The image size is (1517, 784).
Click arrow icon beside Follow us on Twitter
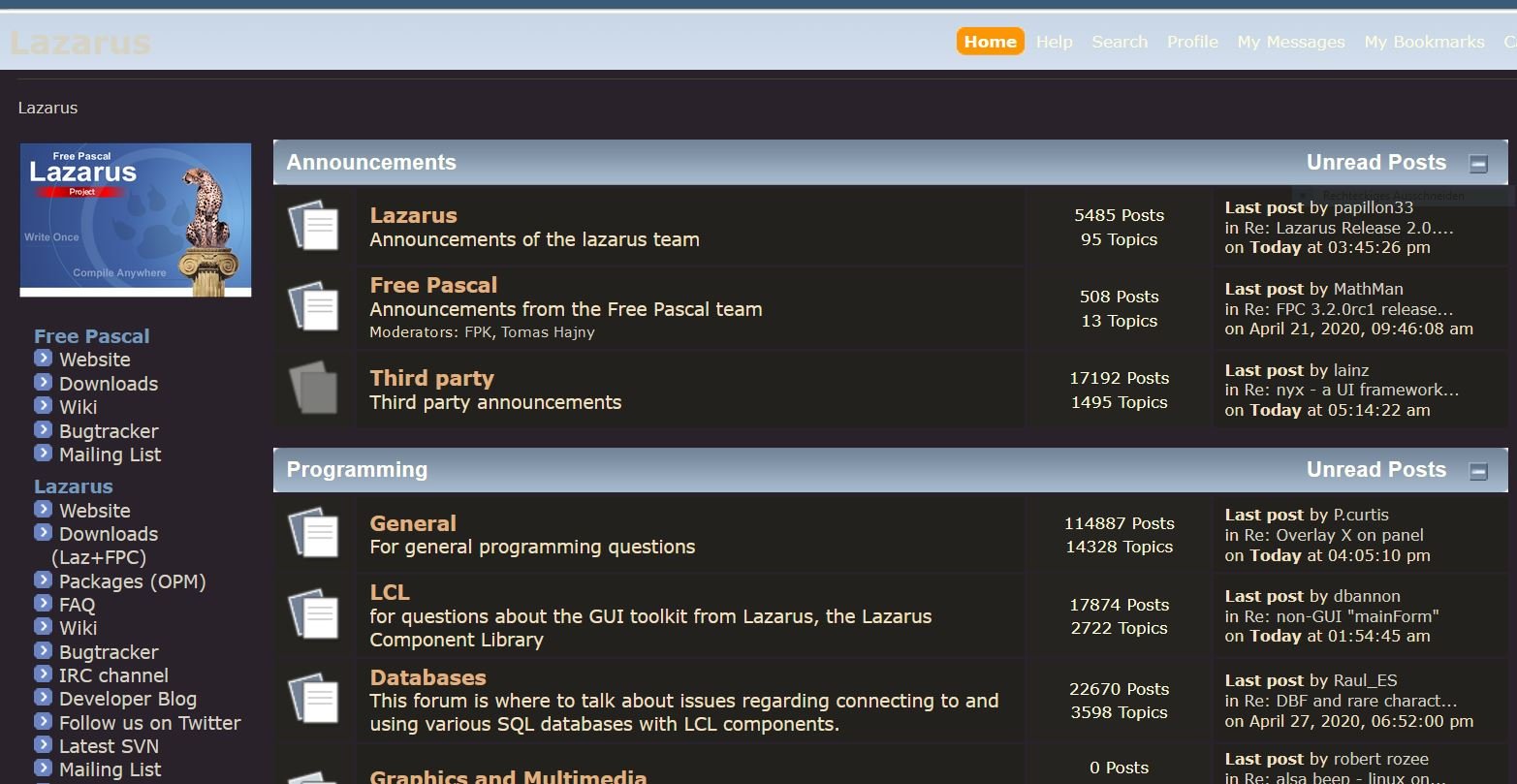coord(43,721)
